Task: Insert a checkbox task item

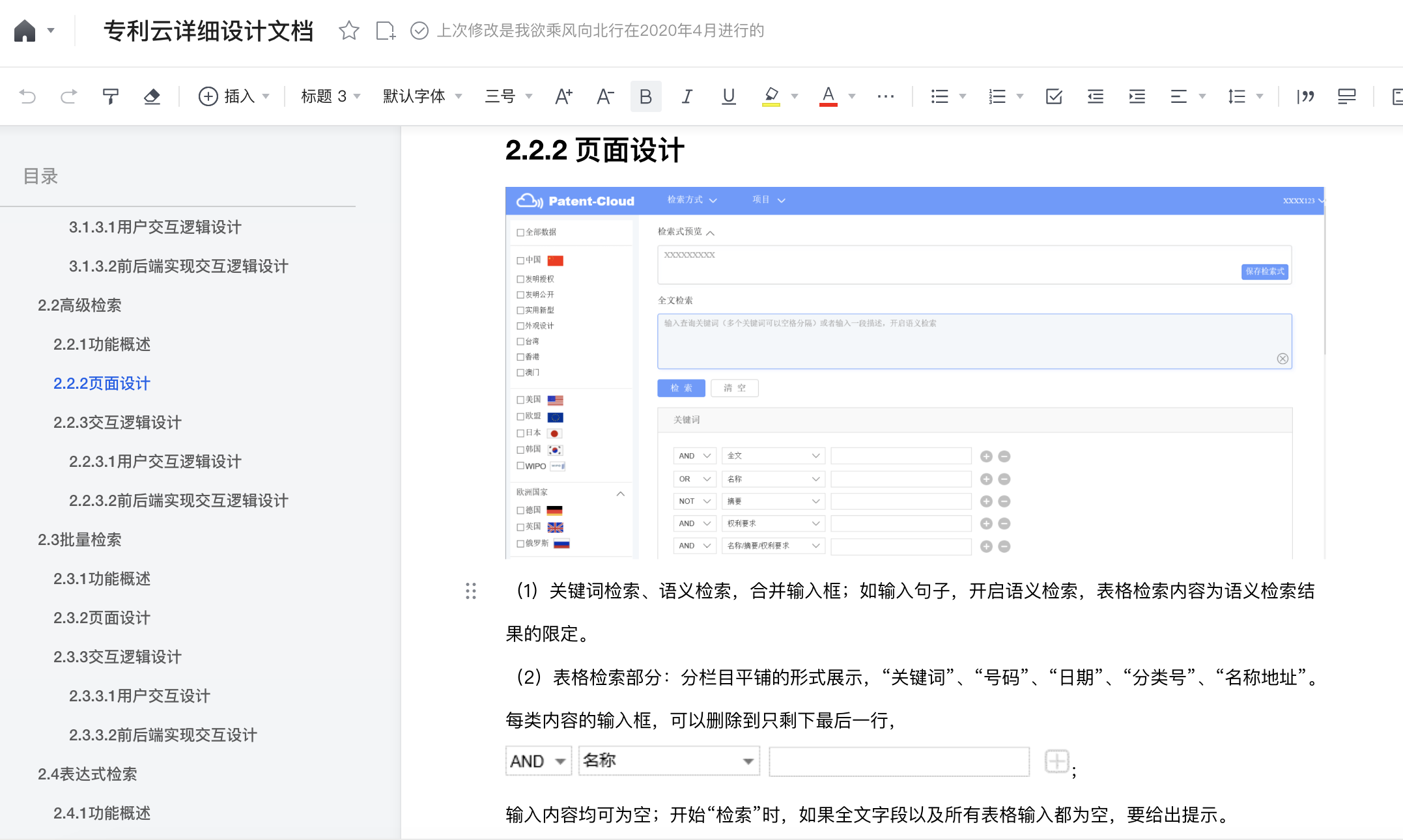Action: coord(1054,96)
